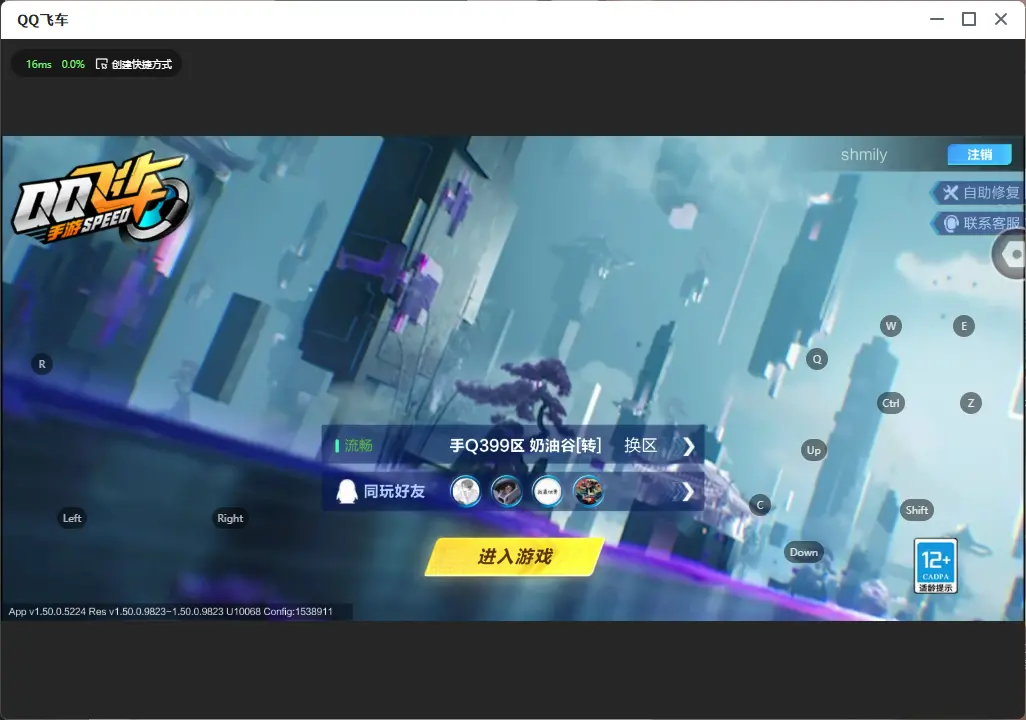Click 换区 to change server
Screen dimensions: 1026x720
click(x=641, y=446)
